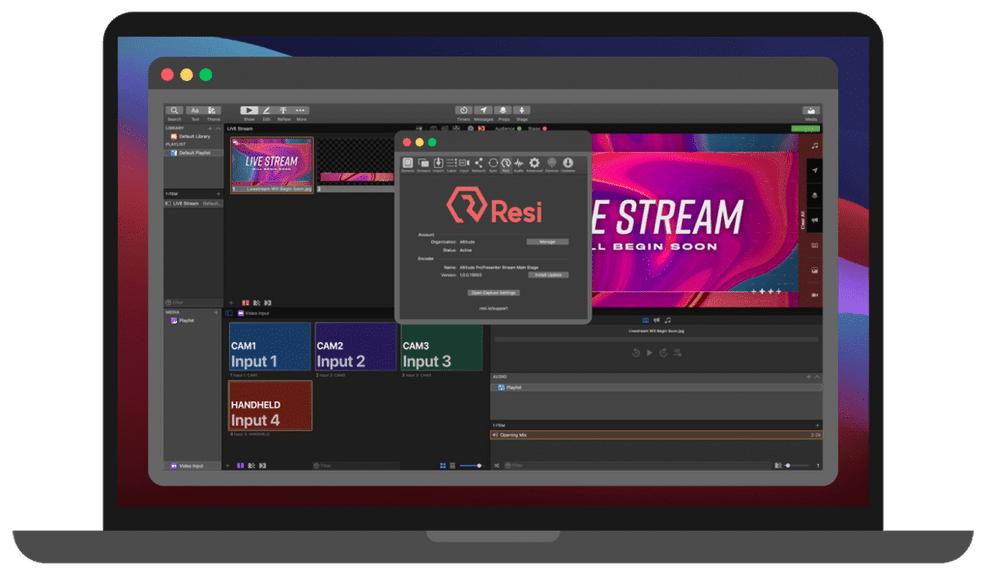
Task: Open the More toolbar menu
Action: point(301,111)
